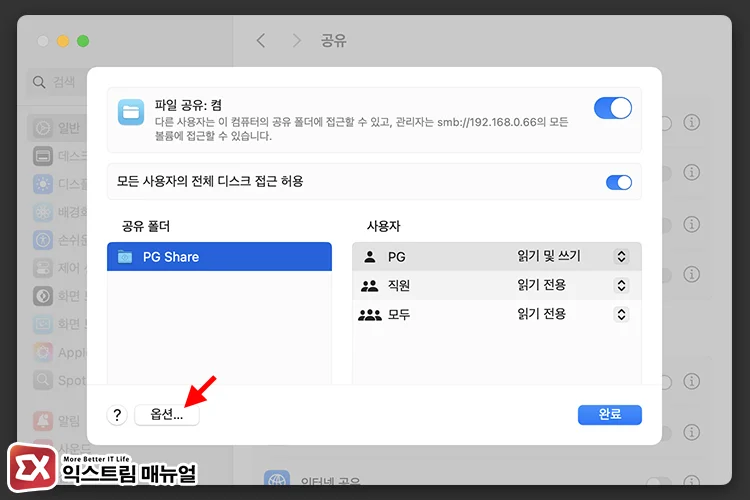Viewport: 750px width, 500px height.
Task: Click the Internet Sharing globe icon at bottom
Action: pos(277,478)
